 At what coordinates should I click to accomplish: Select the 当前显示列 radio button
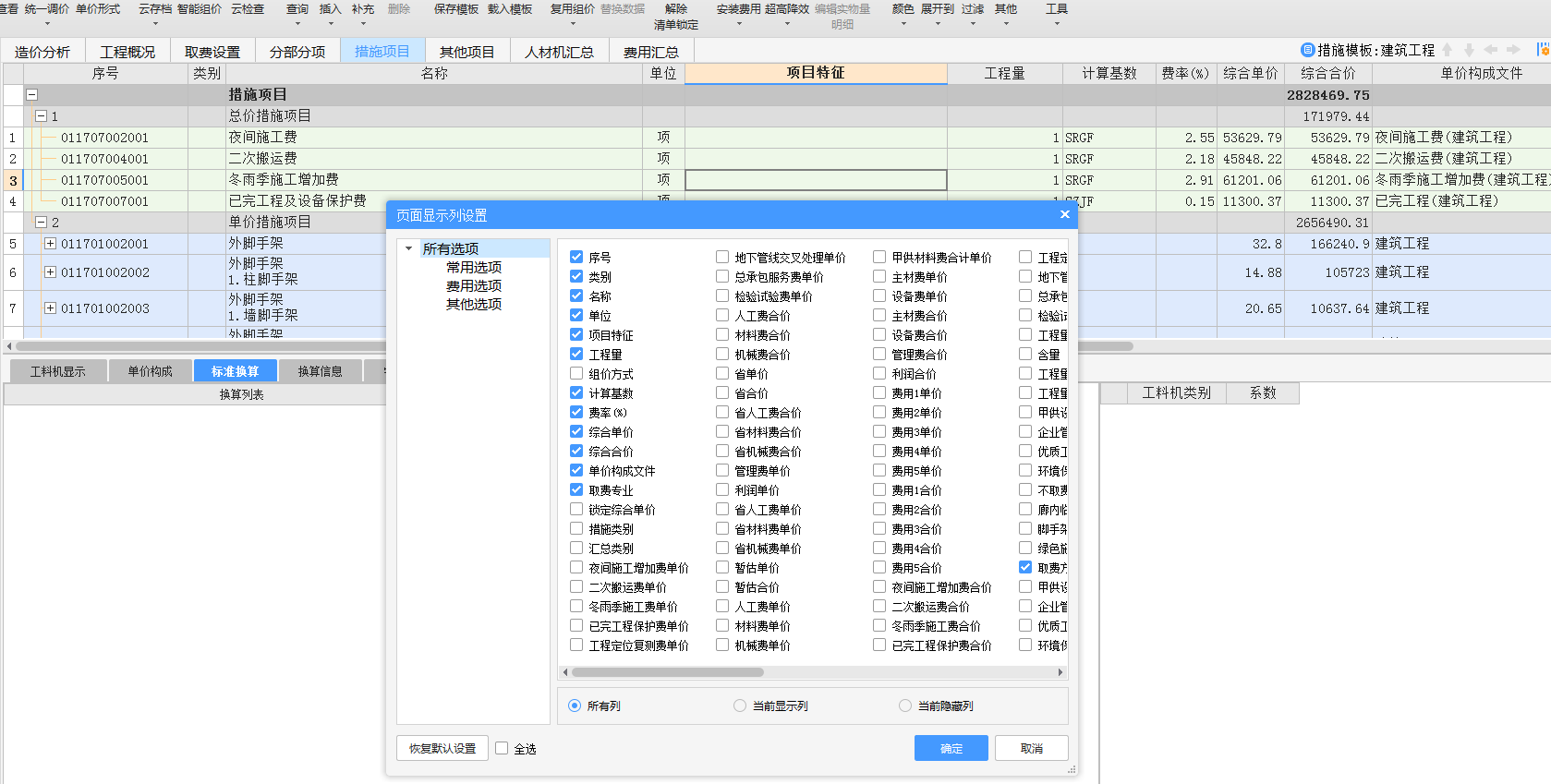740,706
